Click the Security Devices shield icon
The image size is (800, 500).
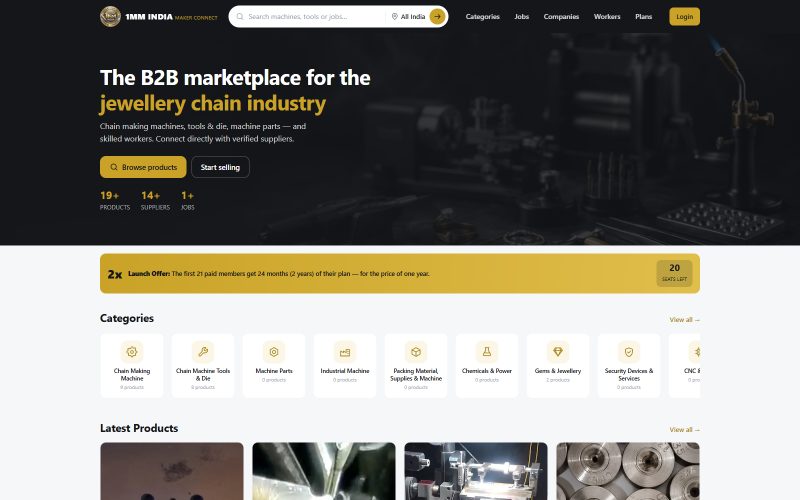tap(629, 352)
